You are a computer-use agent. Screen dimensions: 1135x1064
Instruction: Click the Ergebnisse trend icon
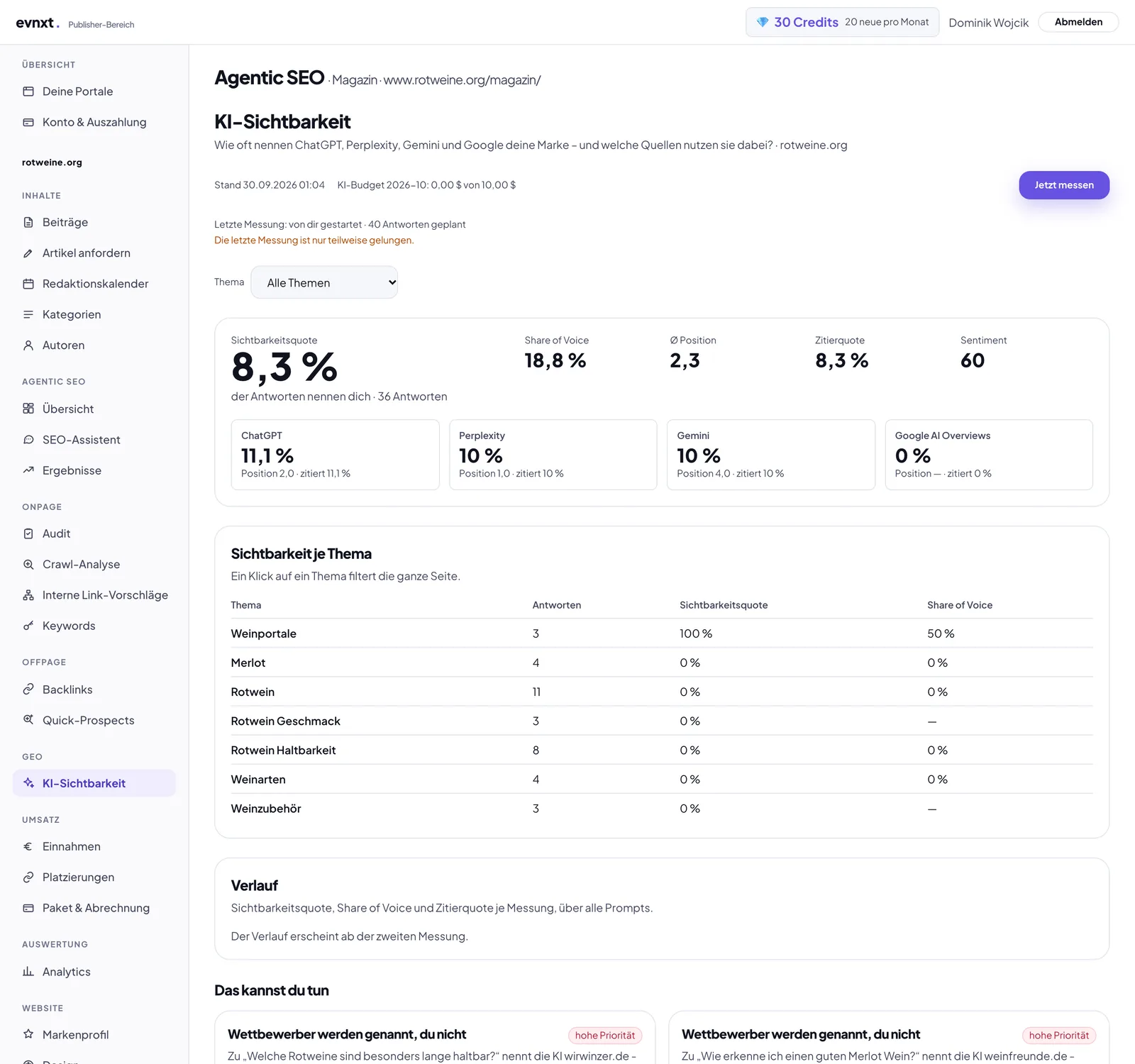point(28,470)
